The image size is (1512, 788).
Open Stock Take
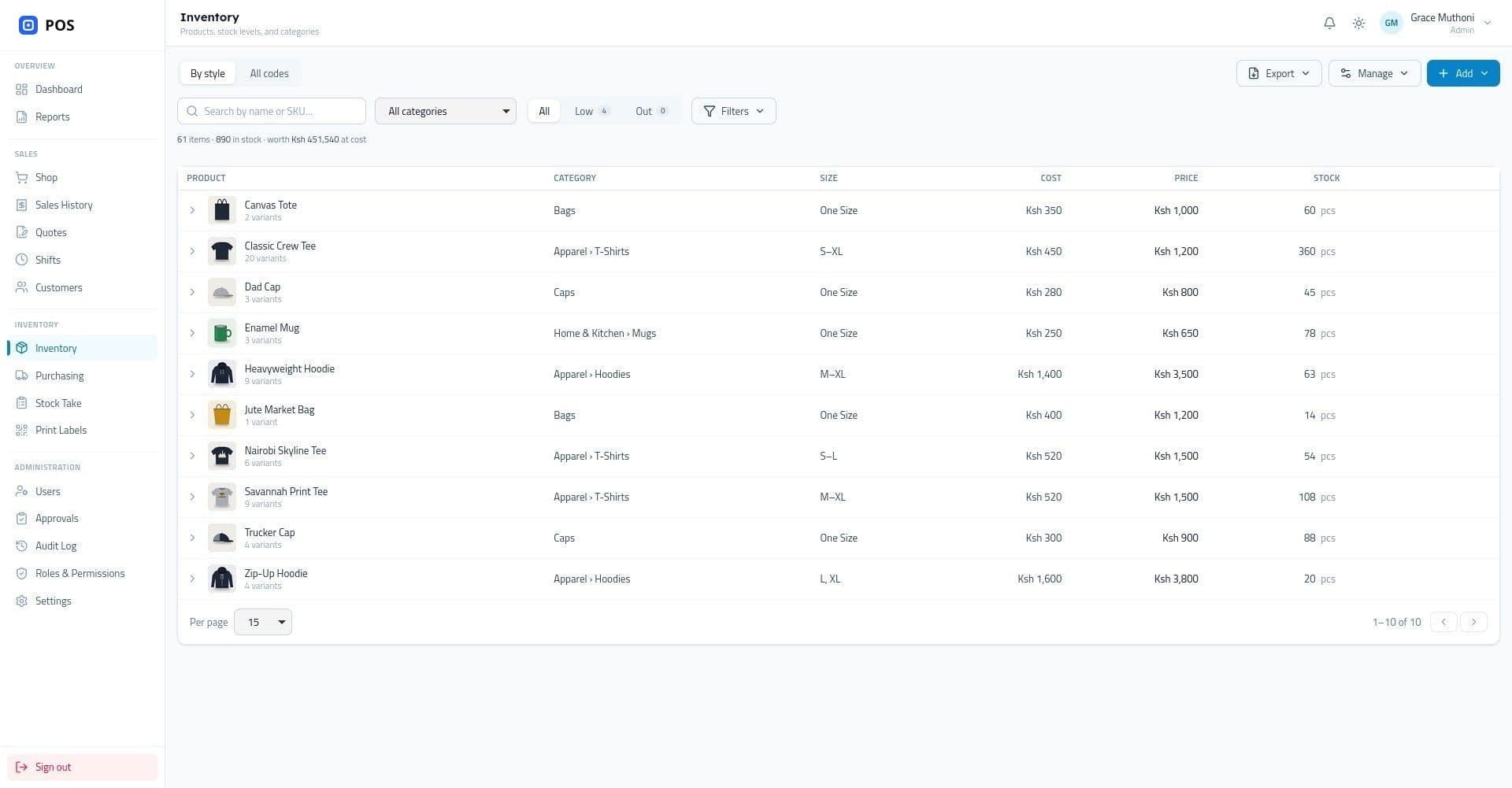pyautogui.click(x=82, y=404)
